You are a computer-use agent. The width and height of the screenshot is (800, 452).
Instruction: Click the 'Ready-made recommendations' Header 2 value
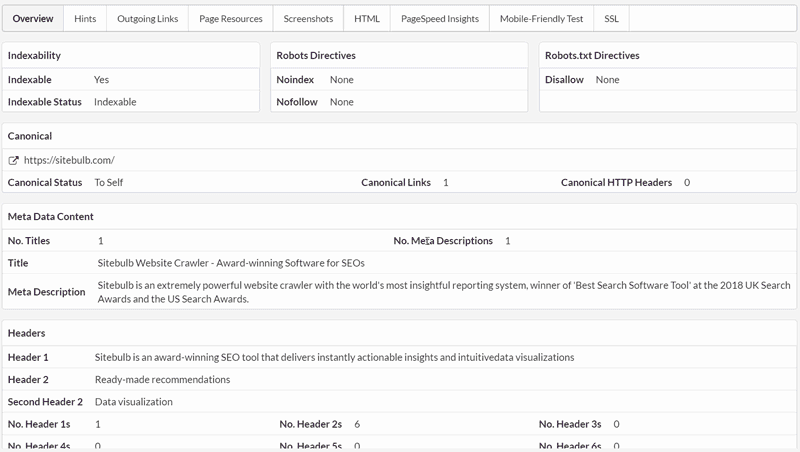[162, 379]
